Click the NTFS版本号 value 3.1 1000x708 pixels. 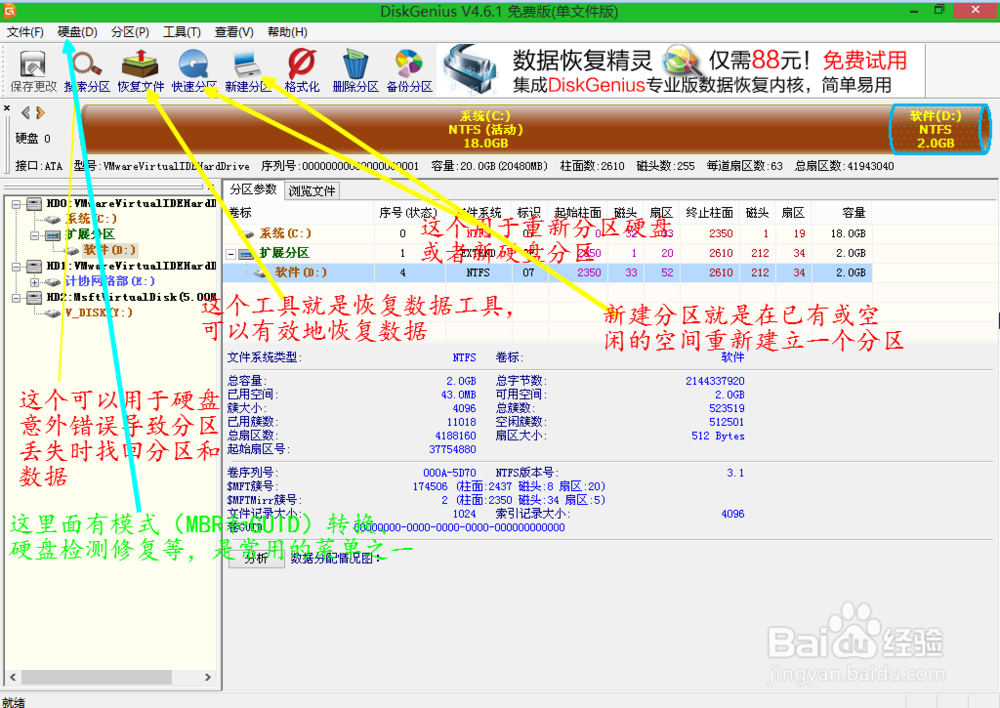click(x=735, y=473)
